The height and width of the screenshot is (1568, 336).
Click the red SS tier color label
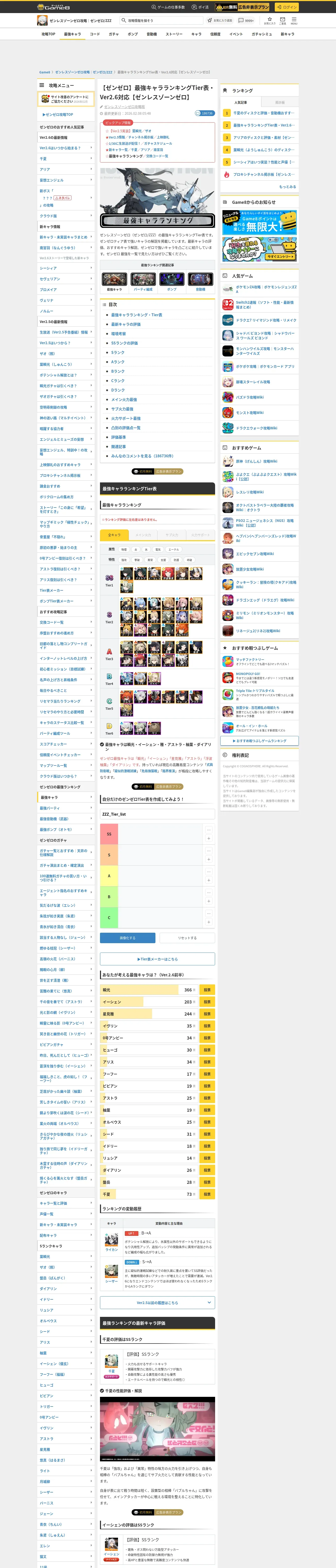click(109, 834)
